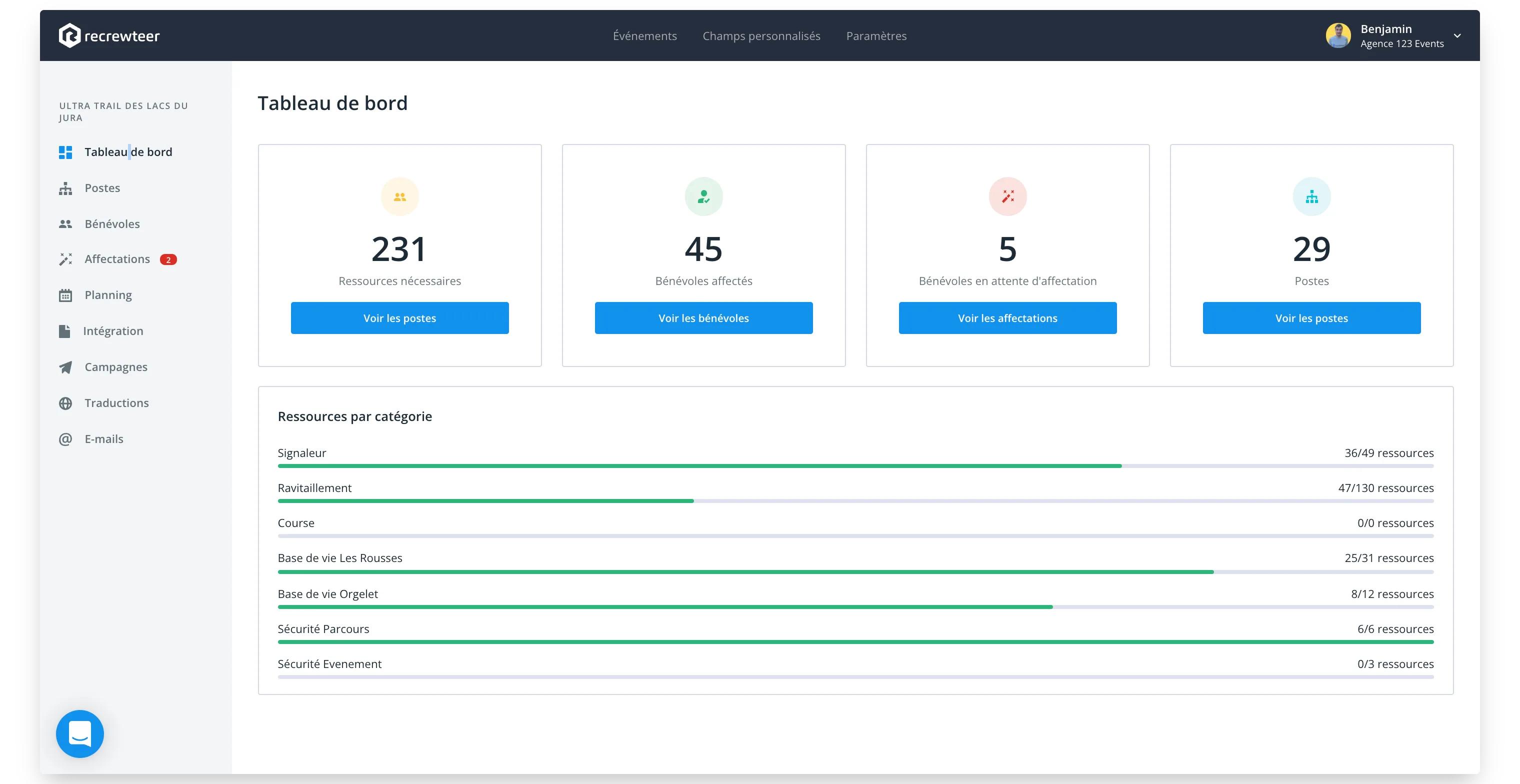This screenshot has width=1520, height=784.
Task: Click Benjamin's profile avatar
Action: click(x=1338, y=35)
